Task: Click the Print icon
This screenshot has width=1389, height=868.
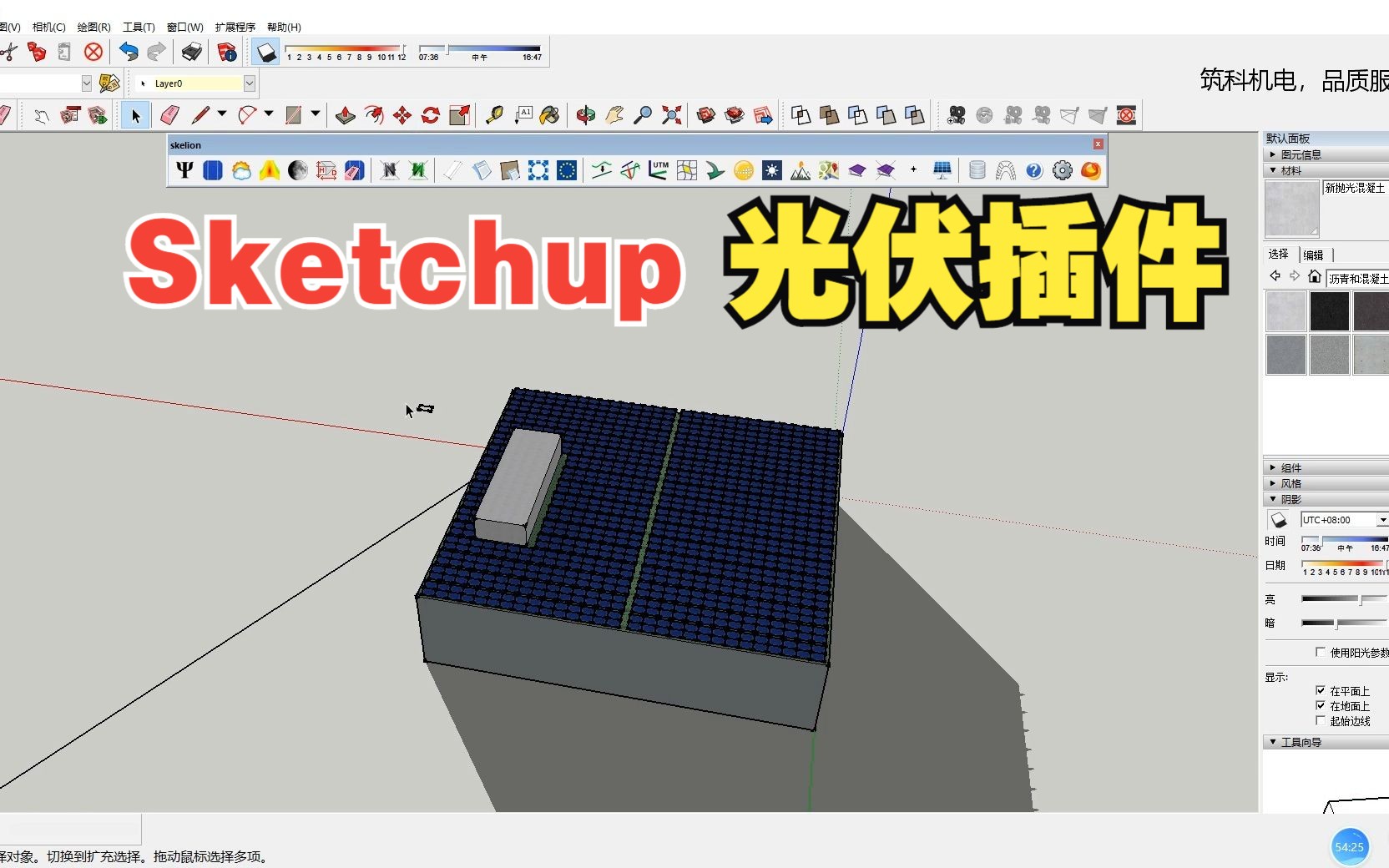Action: click(x=192, y=52)
